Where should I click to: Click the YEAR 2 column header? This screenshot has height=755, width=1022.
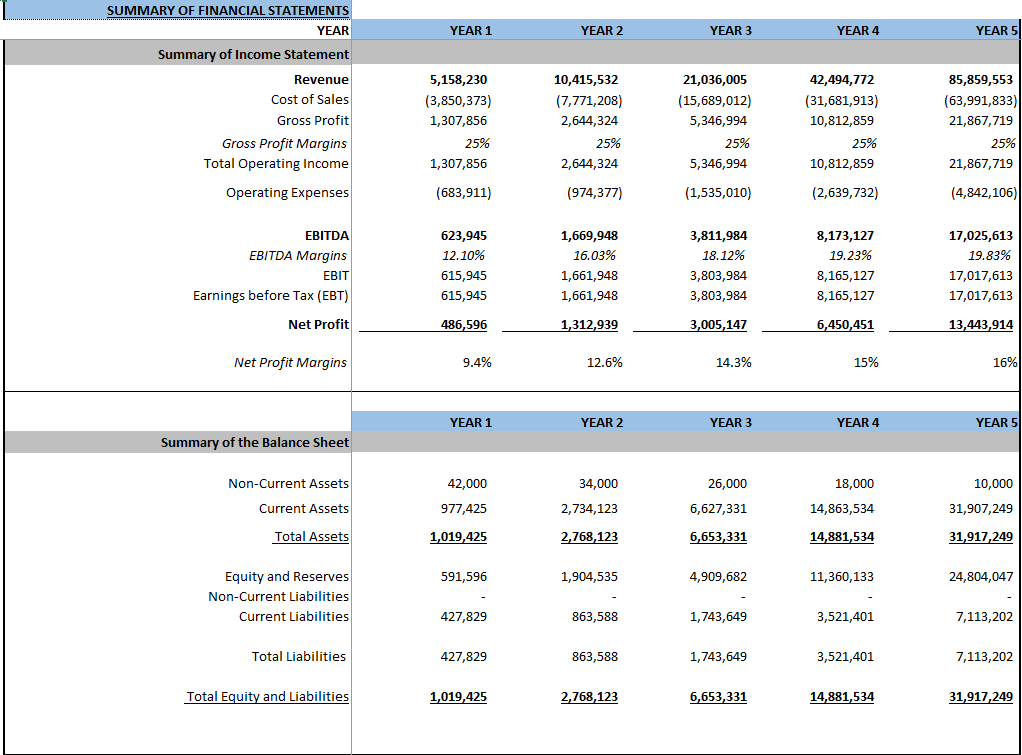(599, 30)
